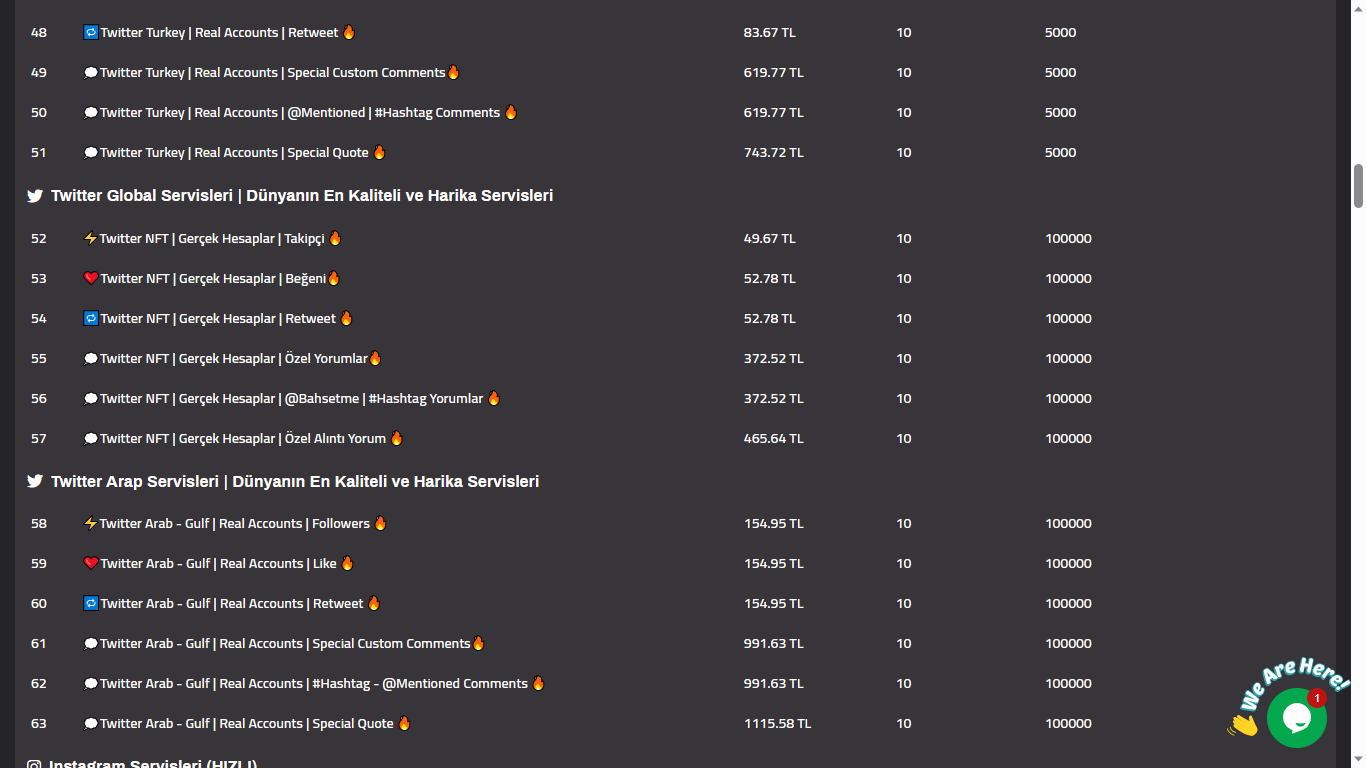
Task: Click Twitter Arap Servisleri section heading
Action: tap(295, 482)
